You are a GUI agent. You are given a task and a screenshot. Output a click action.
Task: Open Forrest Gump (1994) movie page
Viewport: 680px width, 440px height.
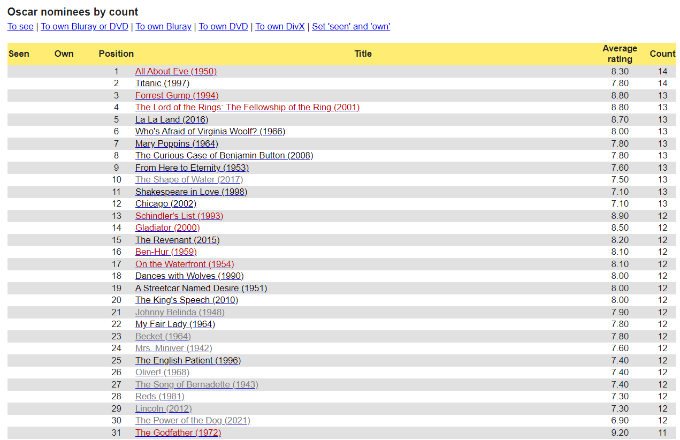177,95
